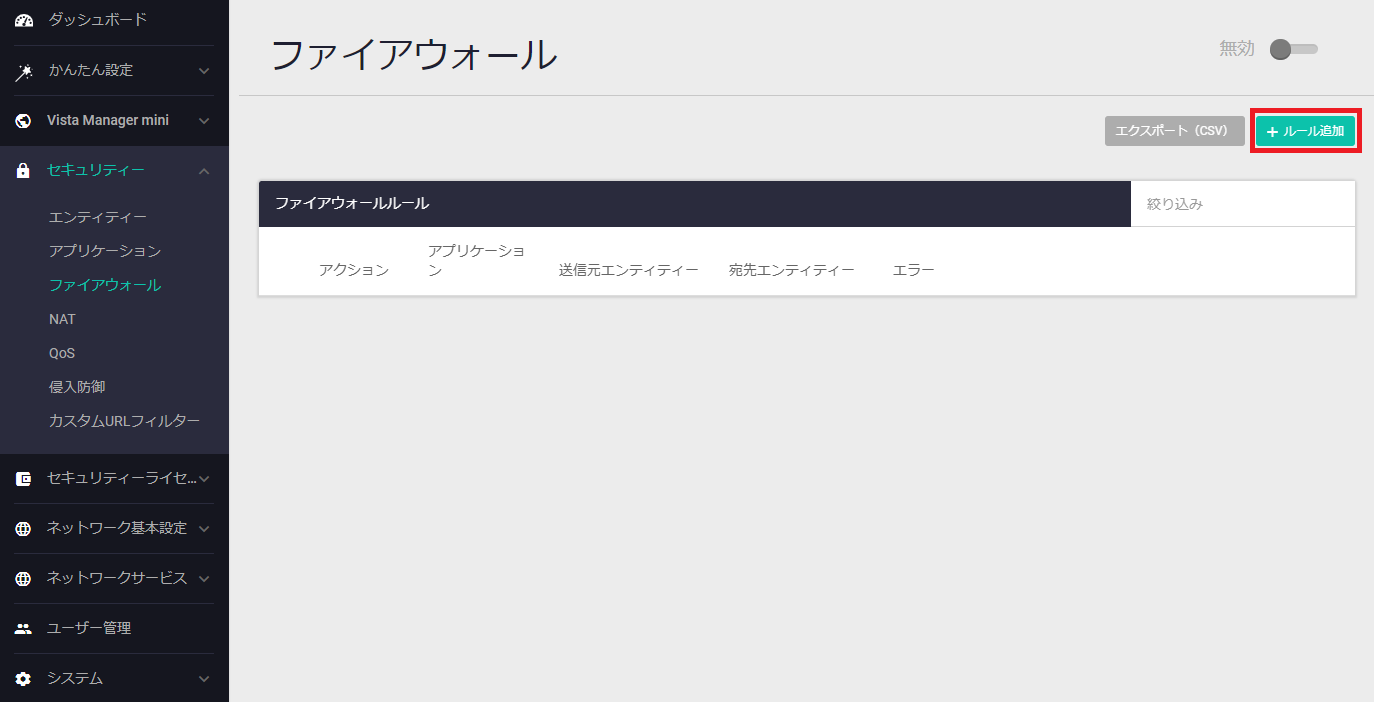Expand the セキュリティーライセンス chevron
This screenshot has height=702, width=1374.
(204, 479)
